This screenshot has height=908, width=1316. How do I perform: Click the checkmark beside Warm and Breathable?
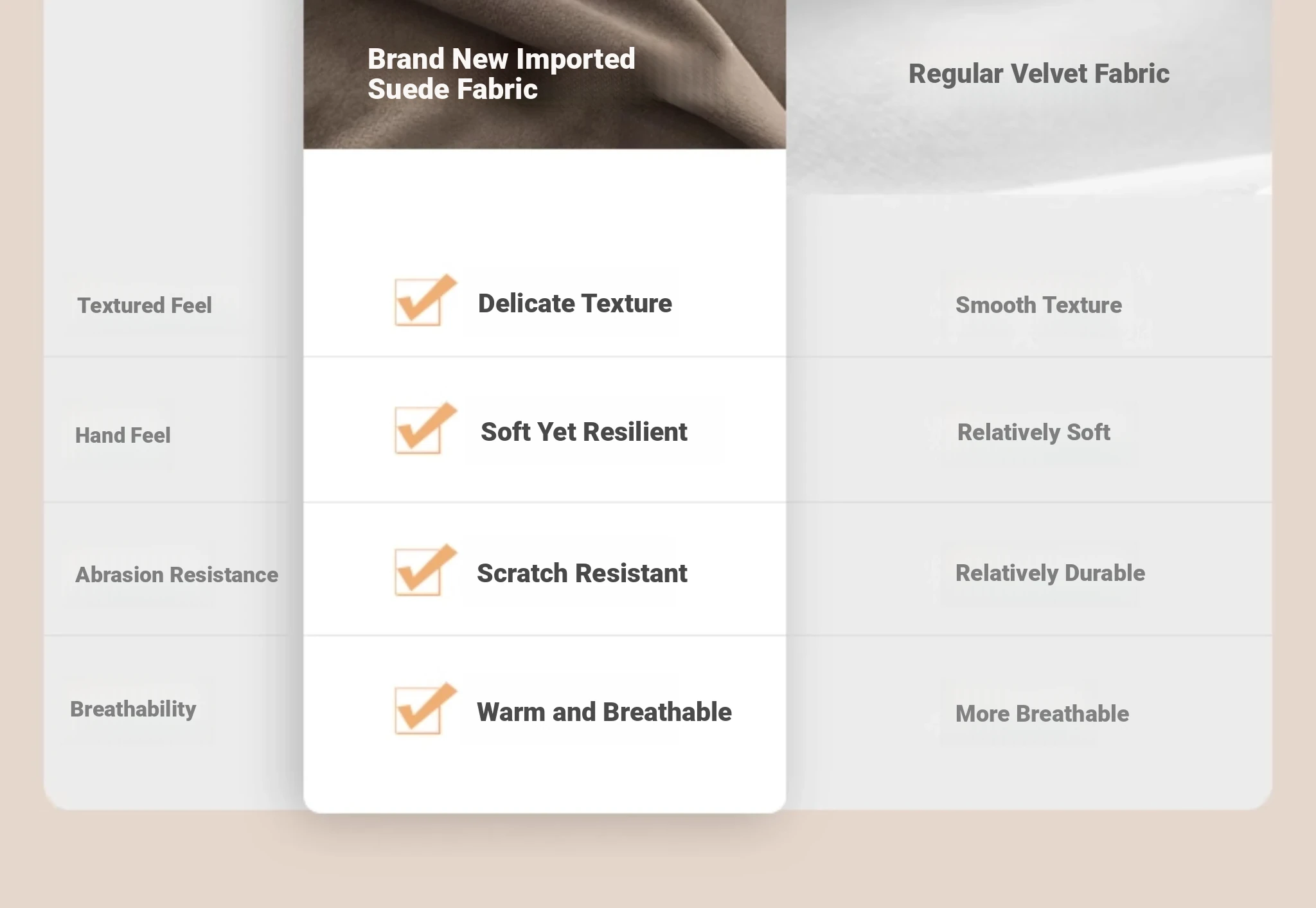(425, 708)
